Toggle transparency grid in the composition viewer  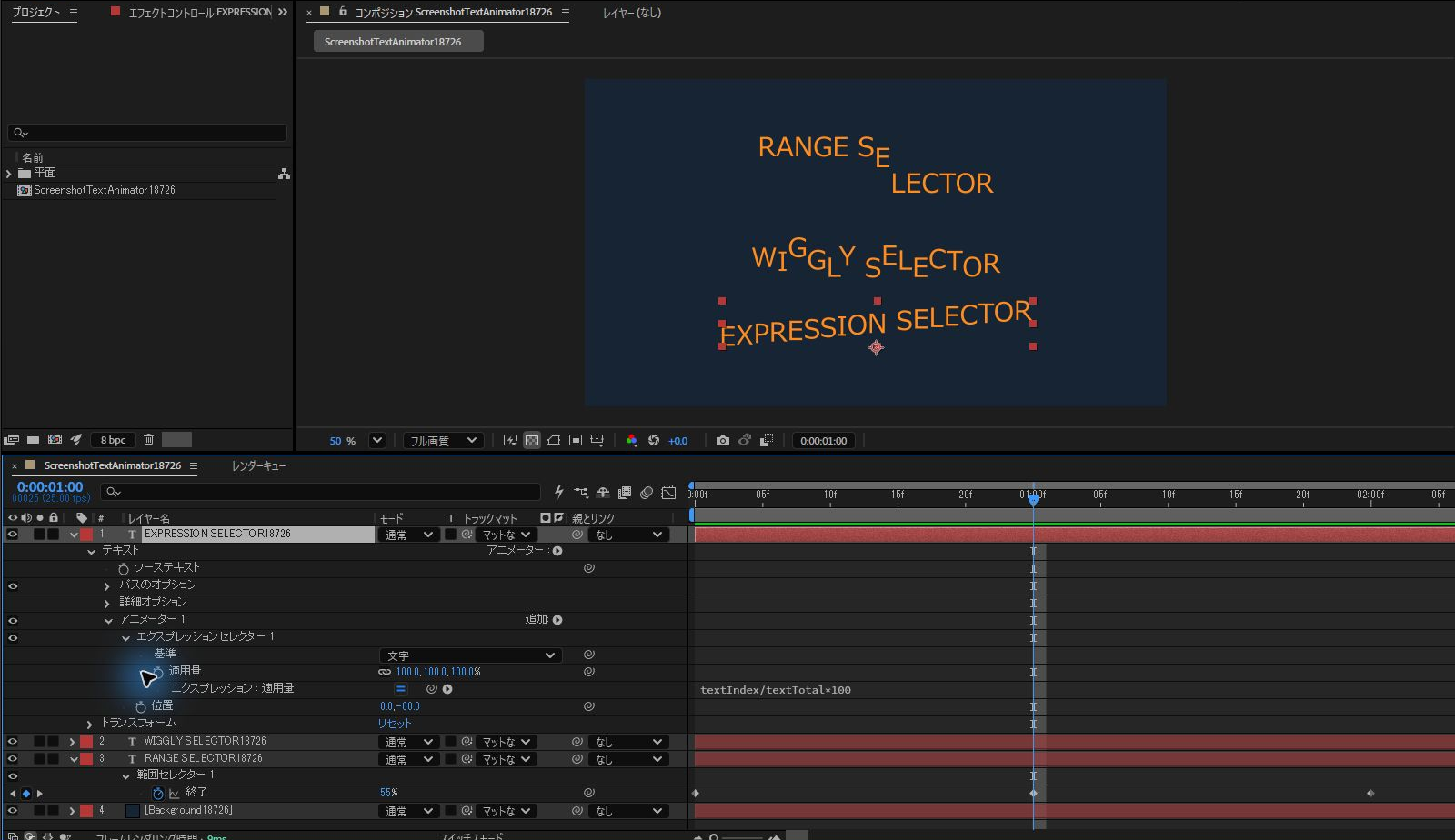coord(532,441)
